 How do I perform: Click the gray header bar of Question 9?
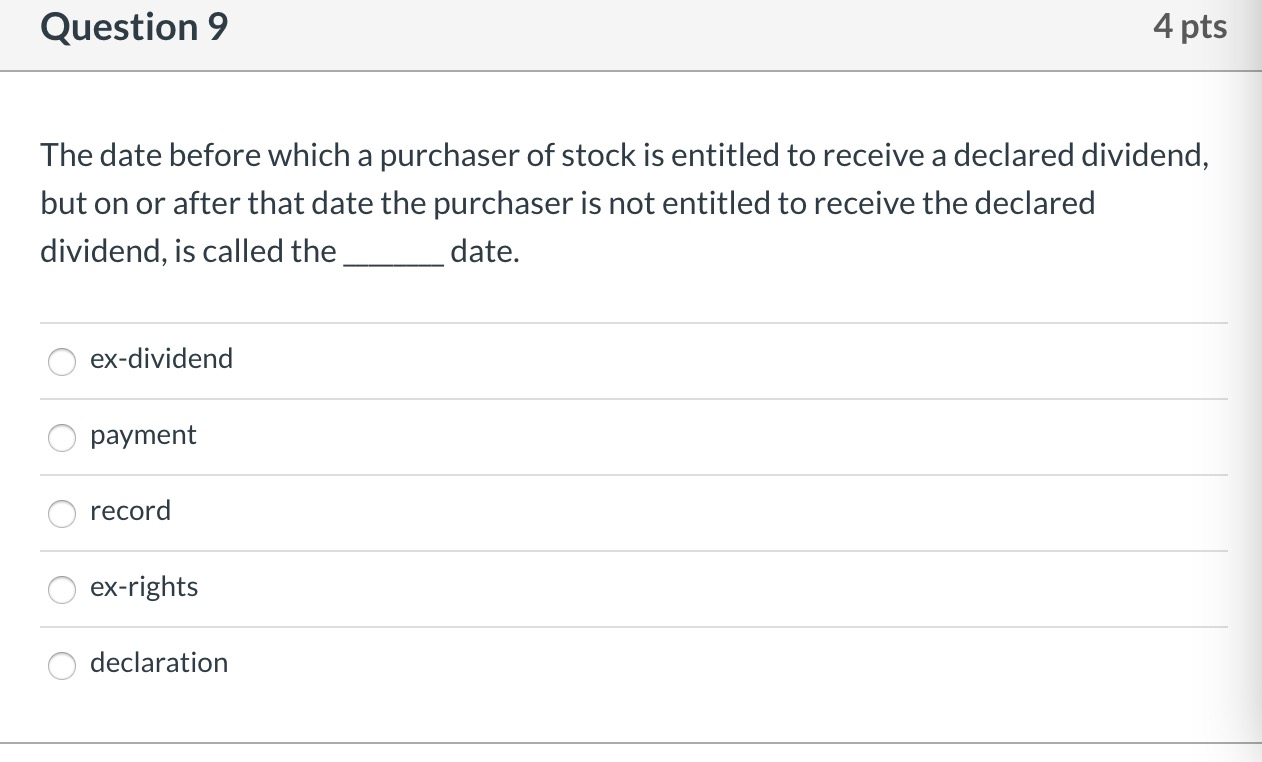pyautogui.click(x=631, y=35)
